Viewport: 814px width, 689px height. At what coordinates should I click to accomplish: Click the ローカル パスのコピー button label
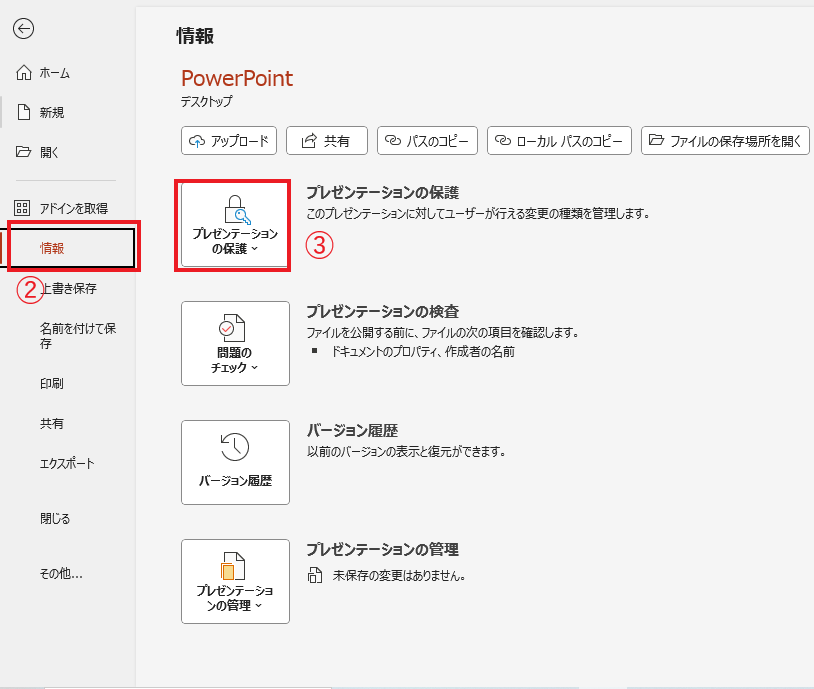(x=569, y=141)
